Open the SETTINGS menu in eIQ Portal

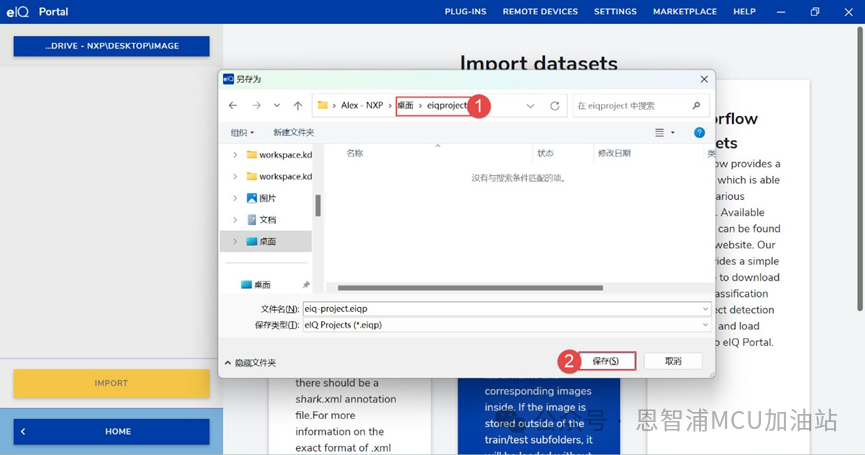tap(615, 12)
